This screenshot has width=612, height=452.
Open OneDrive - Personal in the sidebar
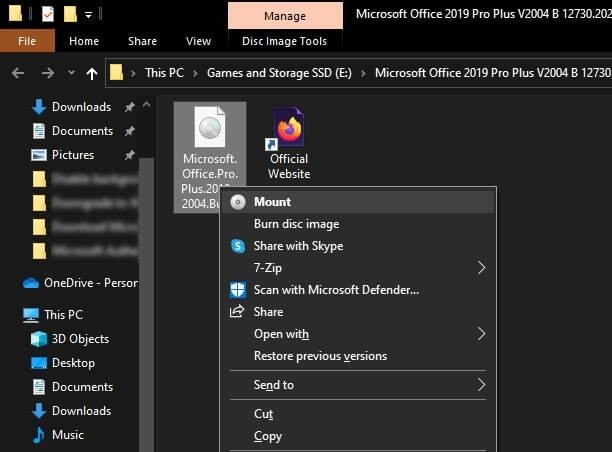[80, 283]
